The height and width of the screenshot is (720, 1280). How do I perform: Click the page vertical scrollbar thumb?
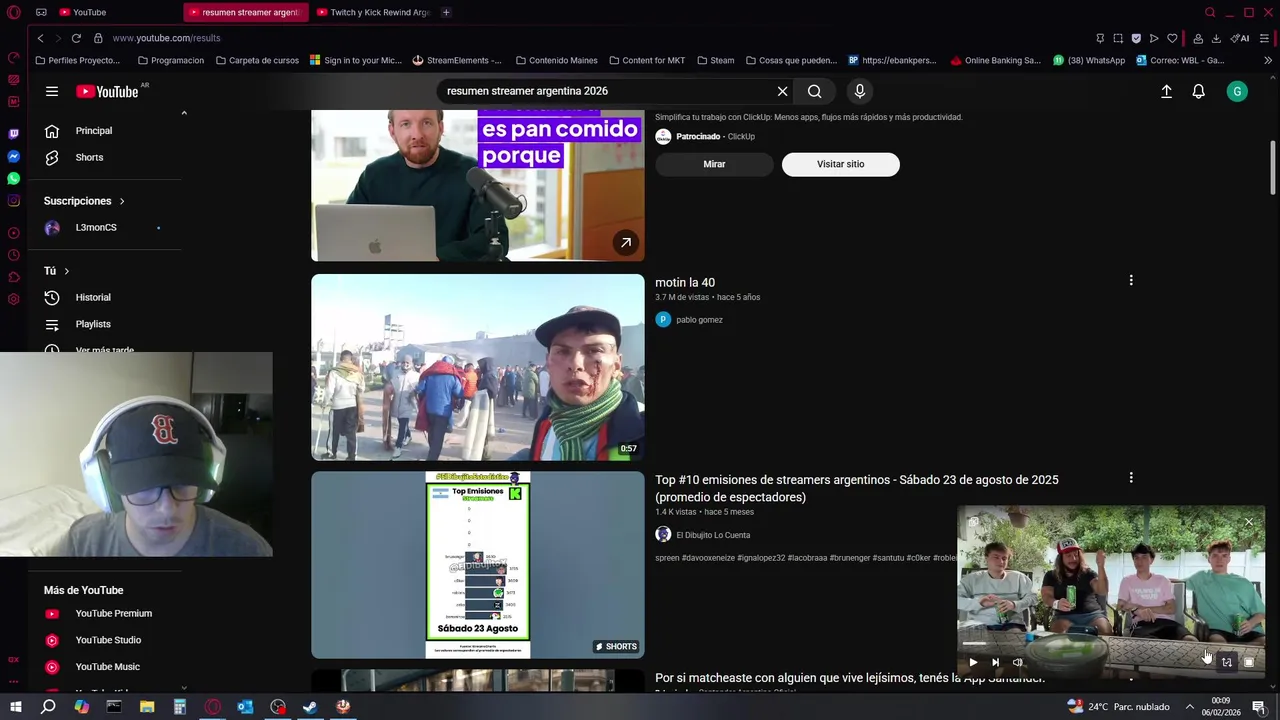coord(1272,166)
